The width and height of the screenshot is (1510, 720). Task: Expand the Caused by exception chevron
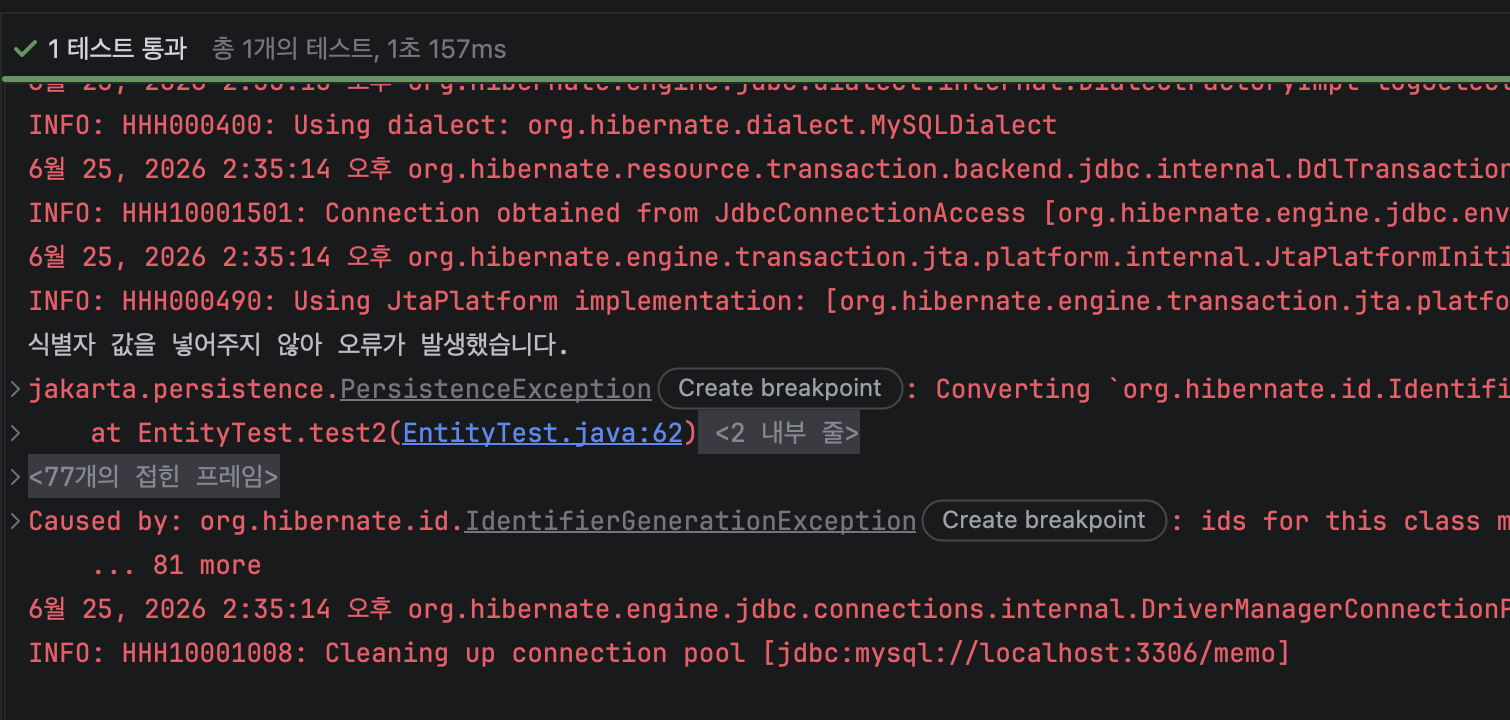point(15,521)
